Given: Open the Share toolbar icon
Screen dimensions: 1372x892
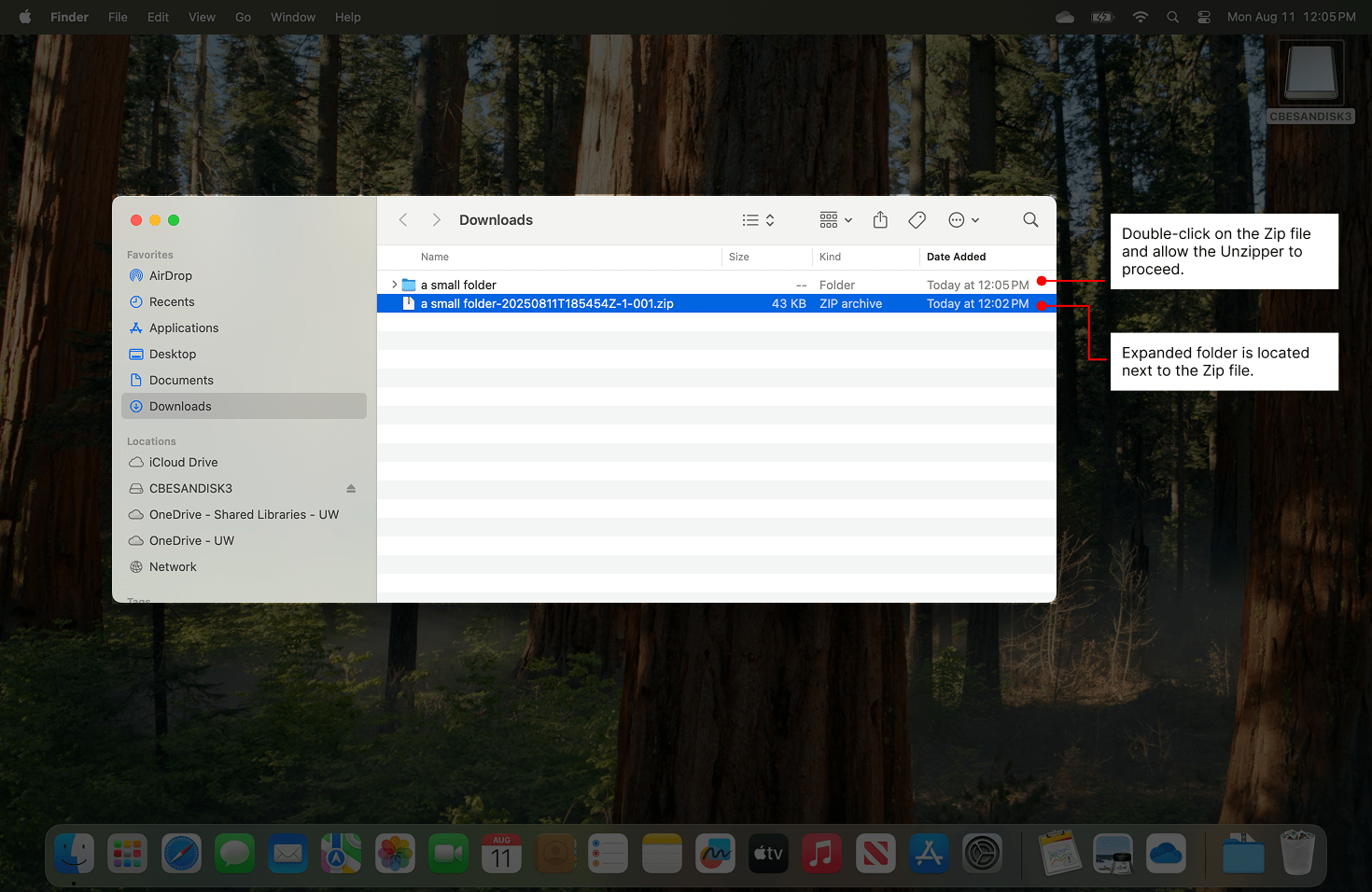Looking at the screenshot, I should click(x=880, y=219).
